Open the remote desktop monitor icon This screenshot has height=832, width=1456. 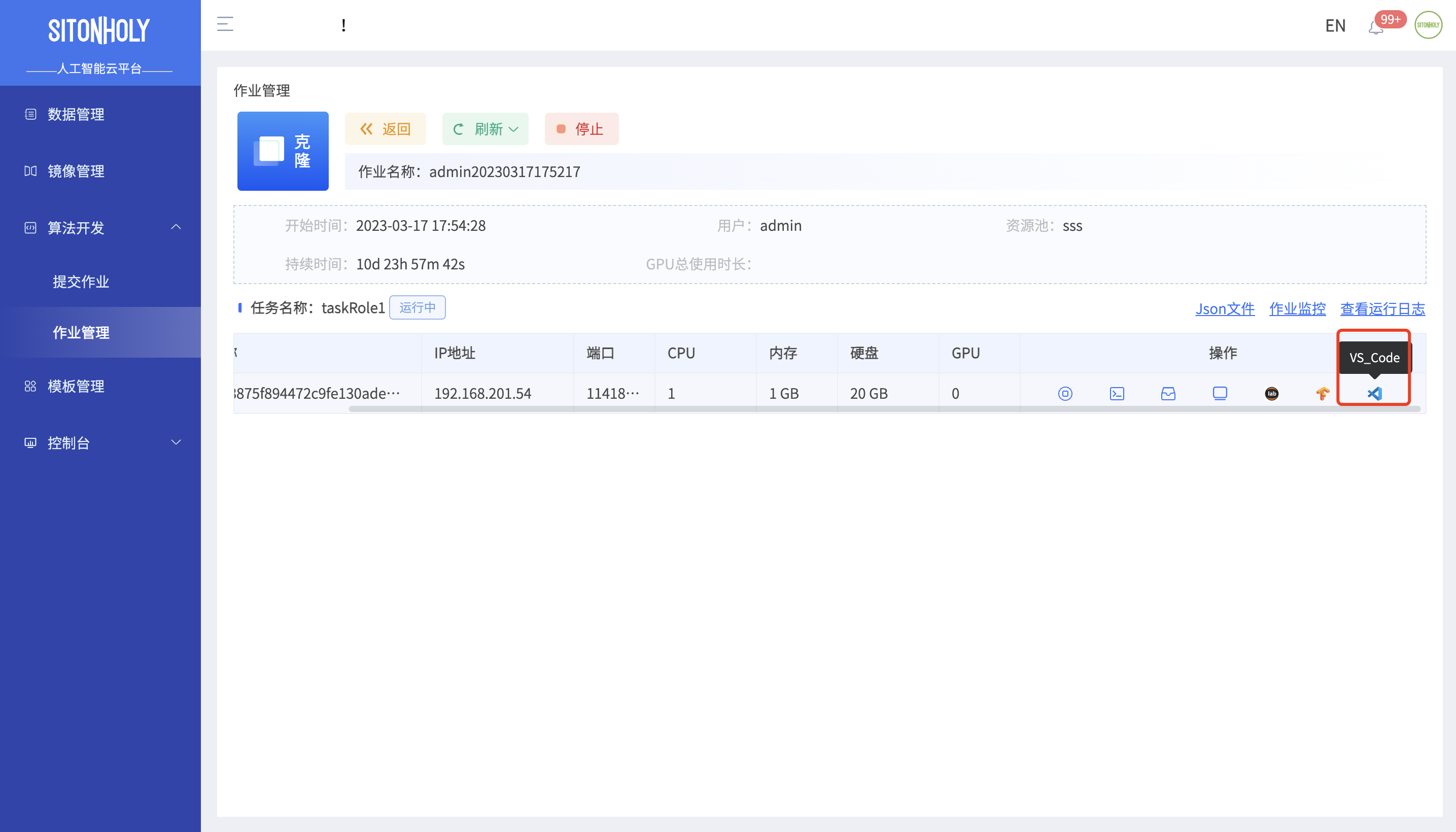tap(1220, 393)
